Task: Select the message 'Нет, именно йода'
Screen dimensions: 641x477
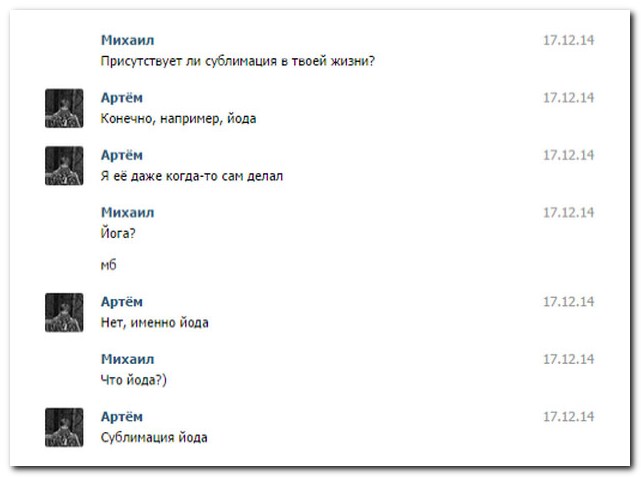Action: [x=155, y=323]
